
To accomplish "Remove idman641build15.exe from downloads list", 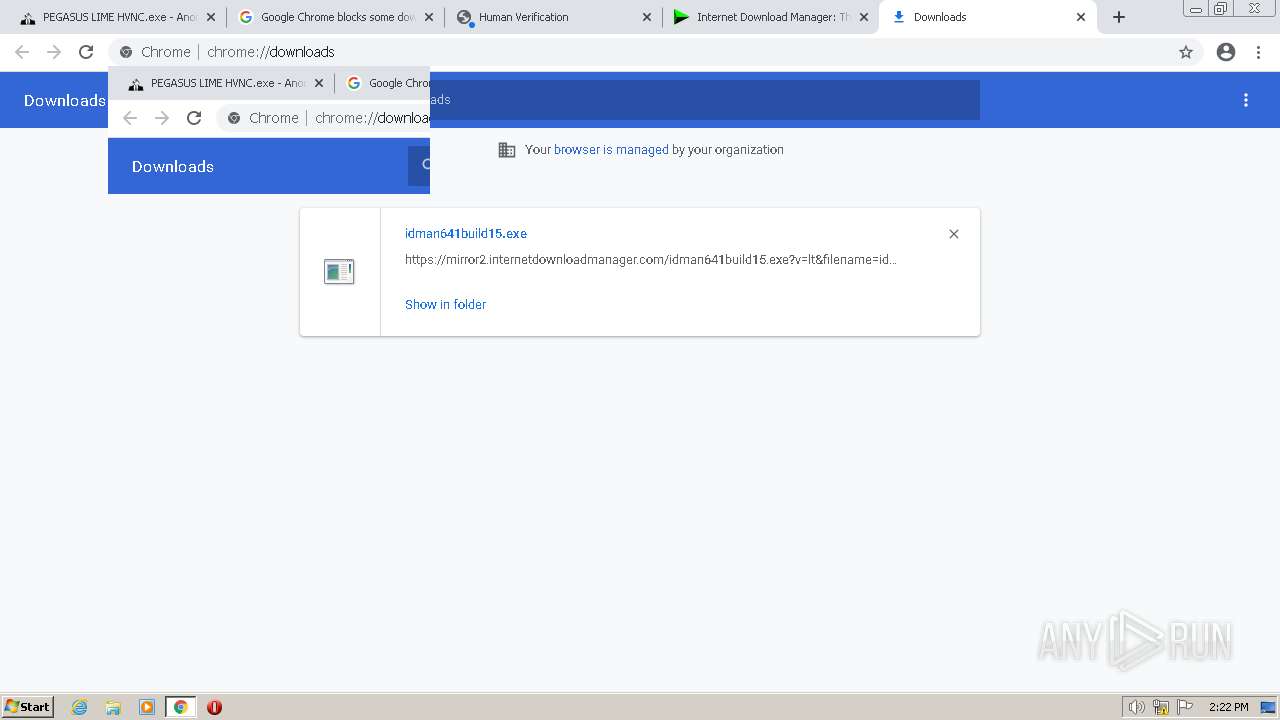I will point(954,234).
